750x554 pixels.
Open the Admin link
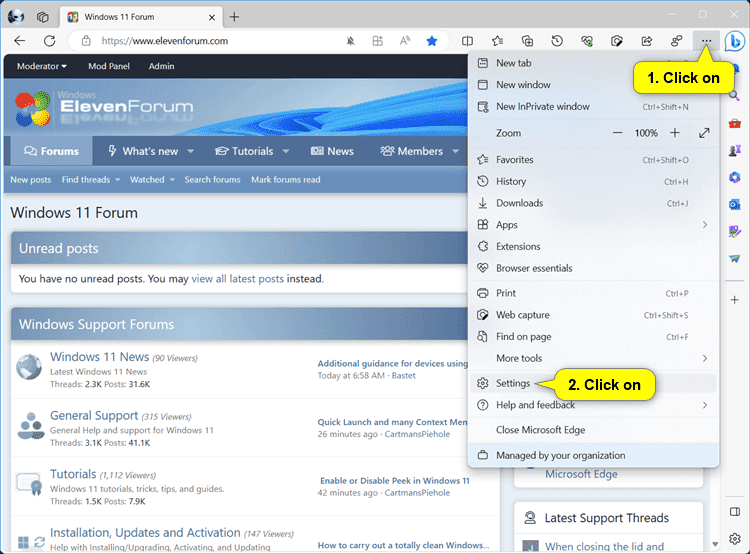pyautogui.click(x=161, y=66)
